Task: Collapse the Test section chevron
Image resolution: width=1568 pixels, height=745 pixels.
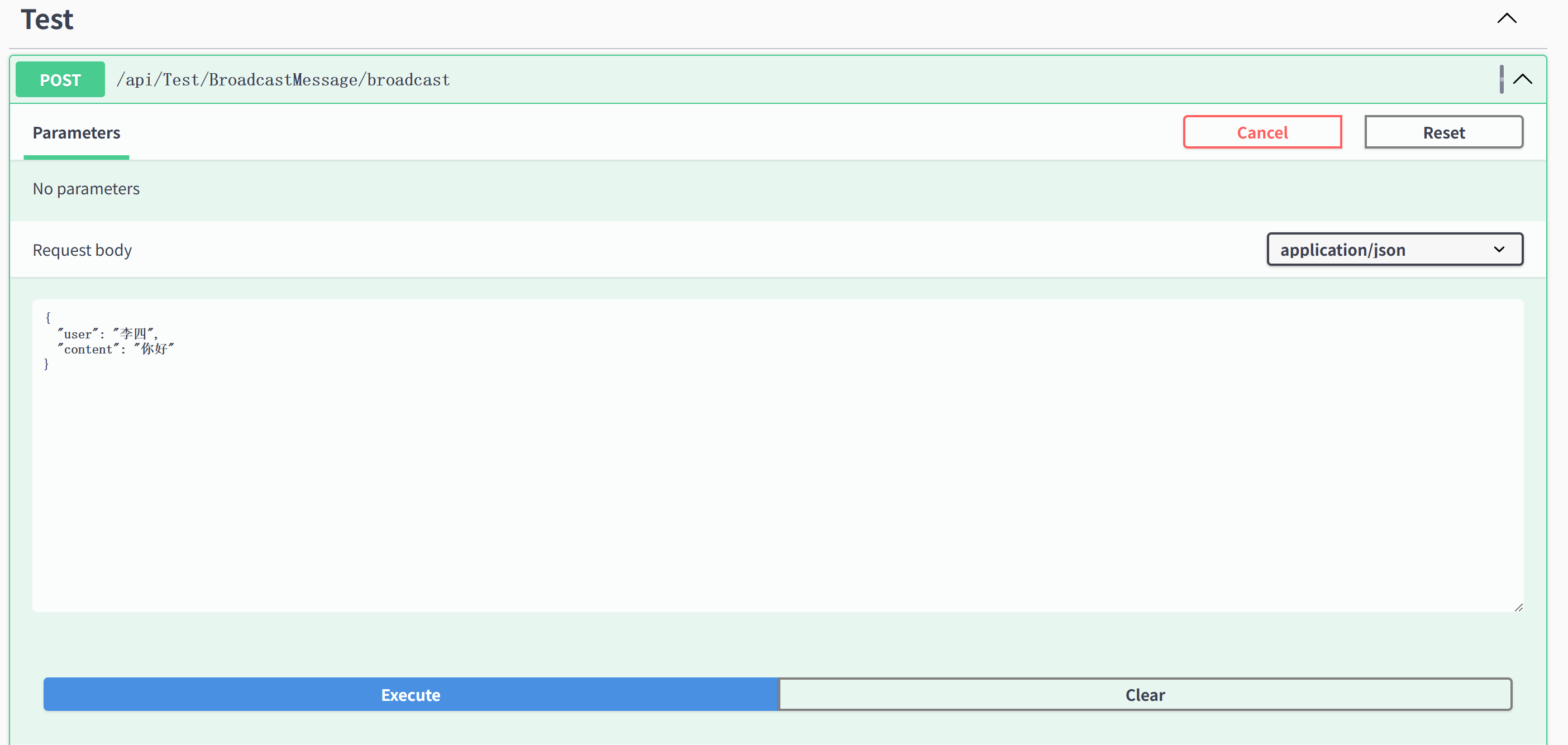Action: (x=1507, y=18)
